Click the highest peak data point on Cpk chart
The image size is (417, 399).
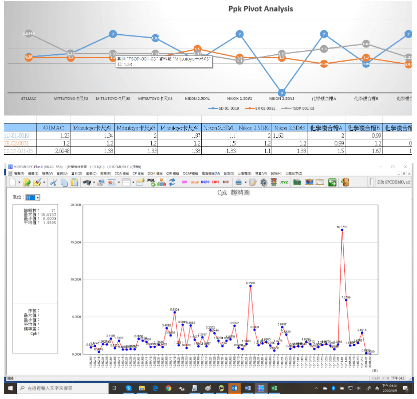tap(342, 230)
